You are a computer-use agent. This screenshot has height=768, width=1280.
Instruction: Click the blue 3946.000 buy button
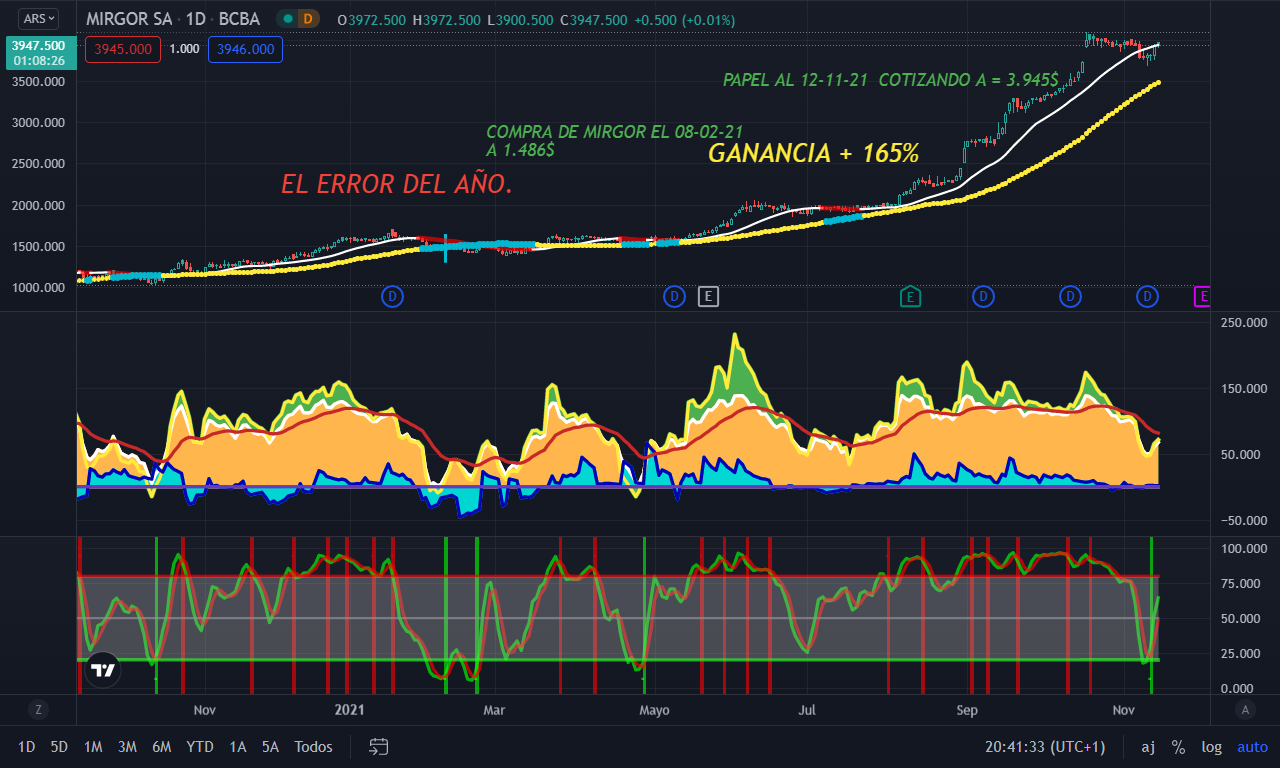246,49
